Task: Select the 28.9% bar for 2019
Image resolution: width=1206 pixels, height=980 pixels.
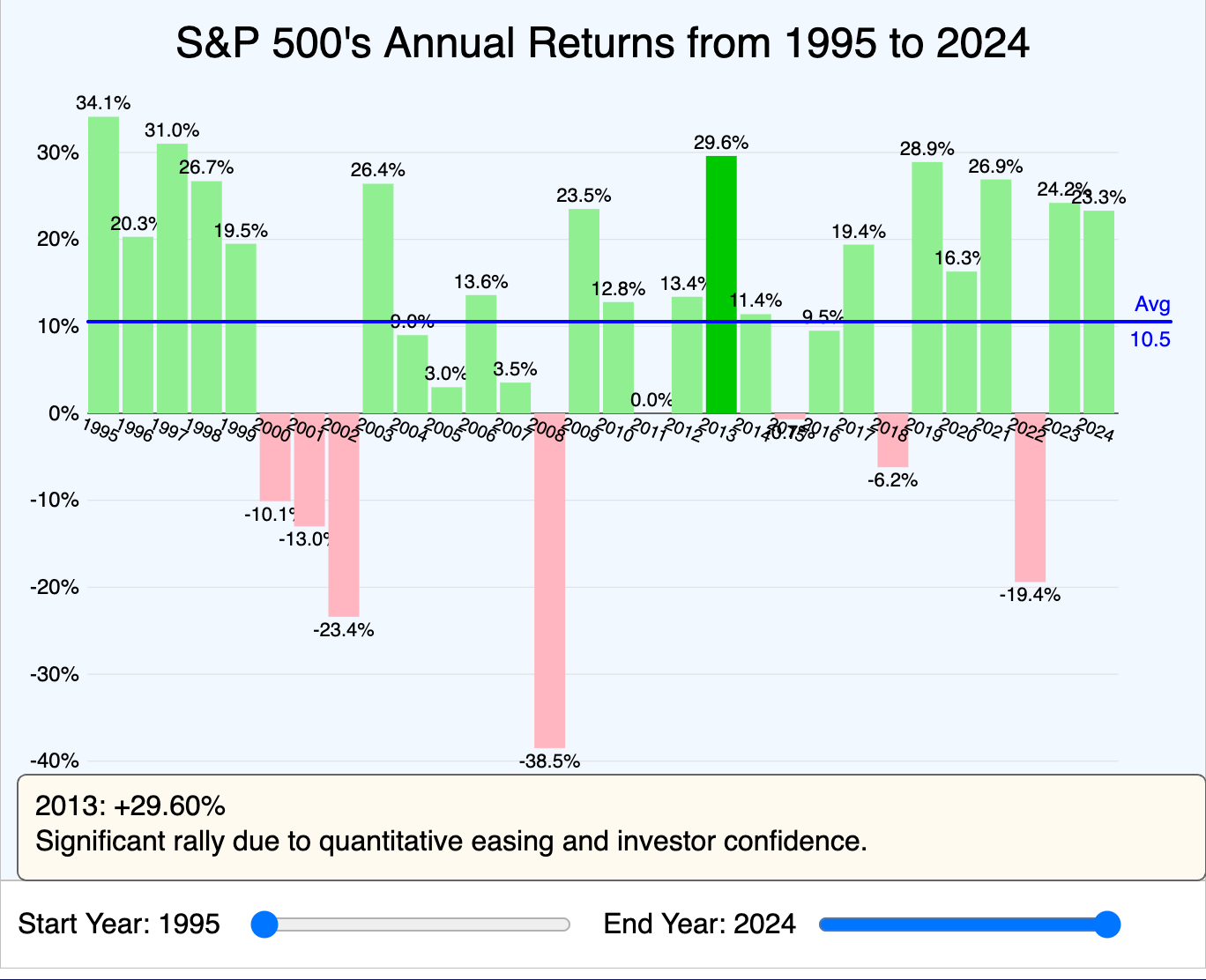Action: click(x=927, y=282)
